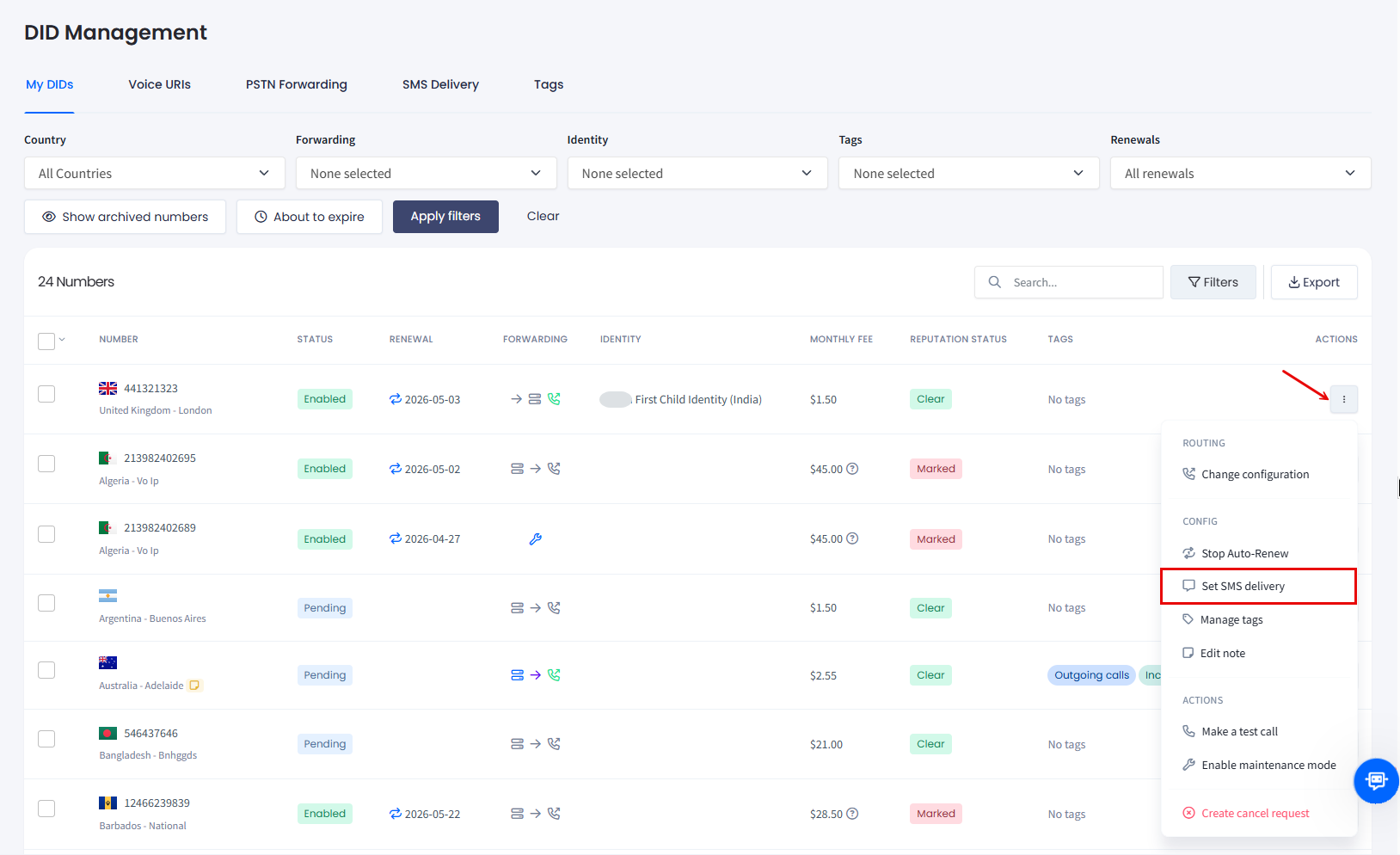Click forwarding icons in the Bangladesh row
The height and width of the screenshot is (855, 1400).
pyautogui.click(x=535, y=744)
